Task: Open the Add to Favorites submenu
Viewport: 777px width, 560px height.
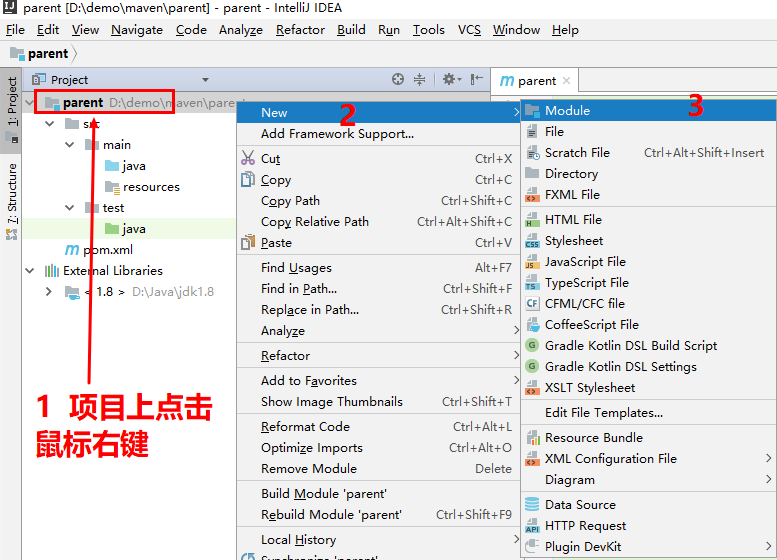Action: 378,381
